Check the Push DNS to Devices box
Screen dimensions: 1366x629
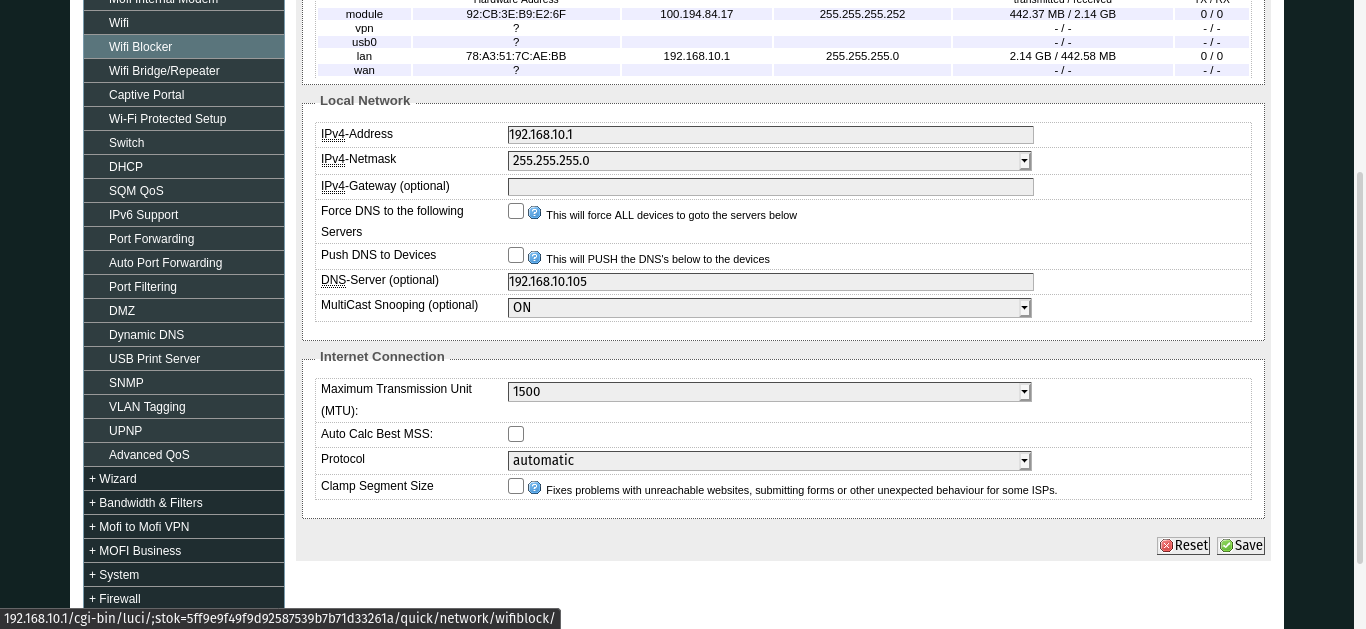coord(516,255)
